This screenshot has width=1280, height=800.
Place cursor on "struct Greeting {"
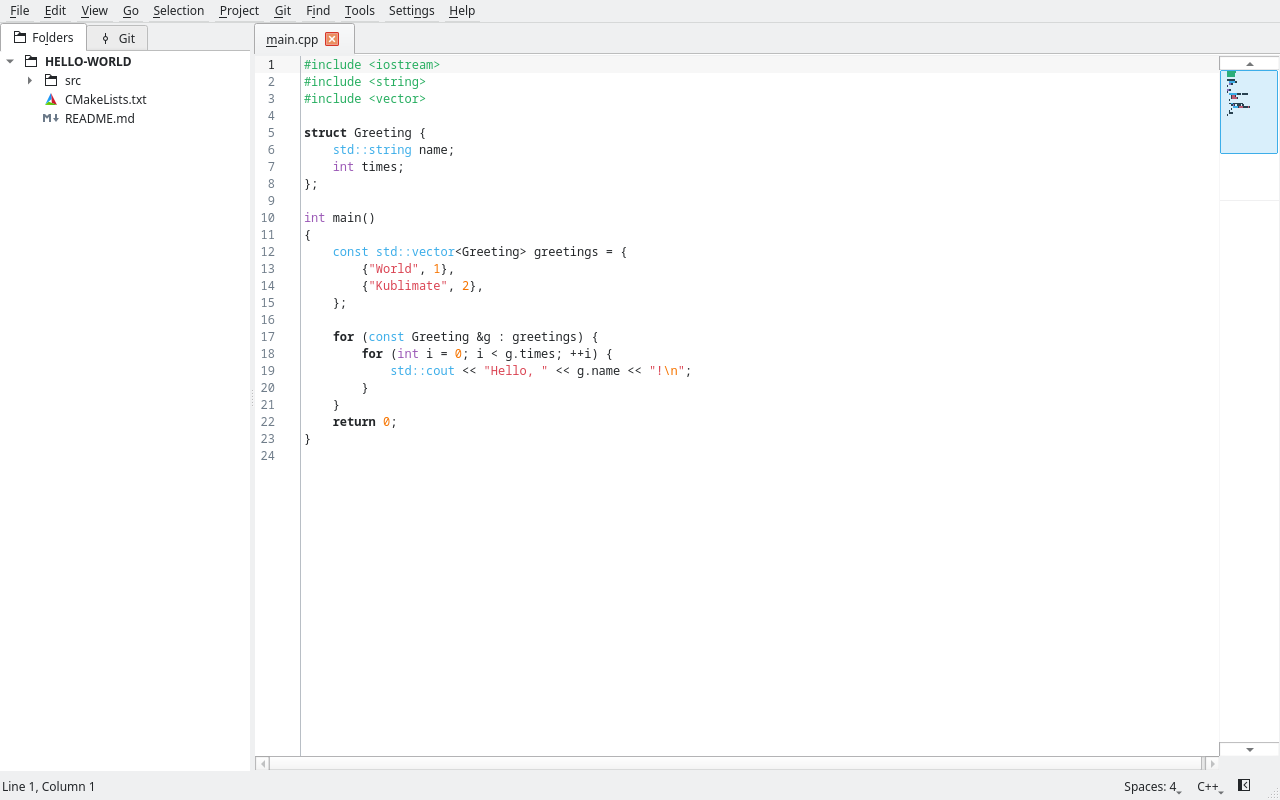tap(365, 133)
